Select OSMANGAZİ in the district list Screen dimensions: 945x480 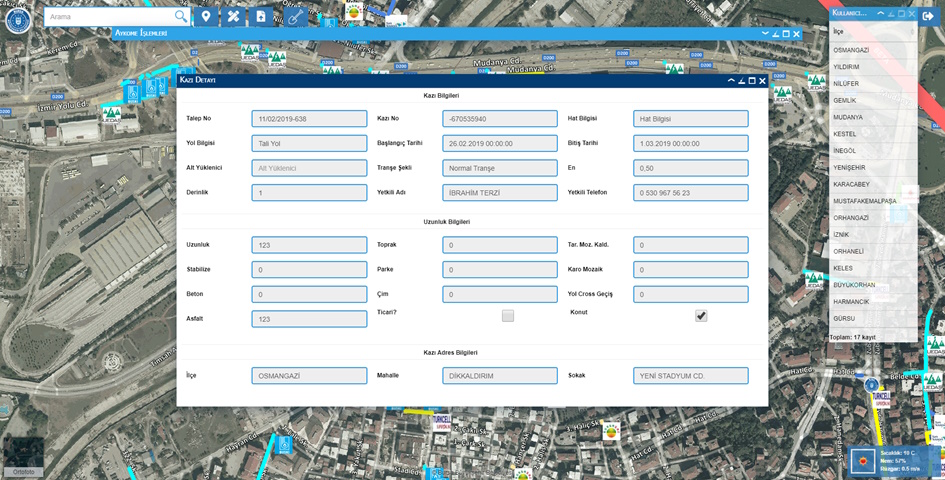[x=851, y=50]
